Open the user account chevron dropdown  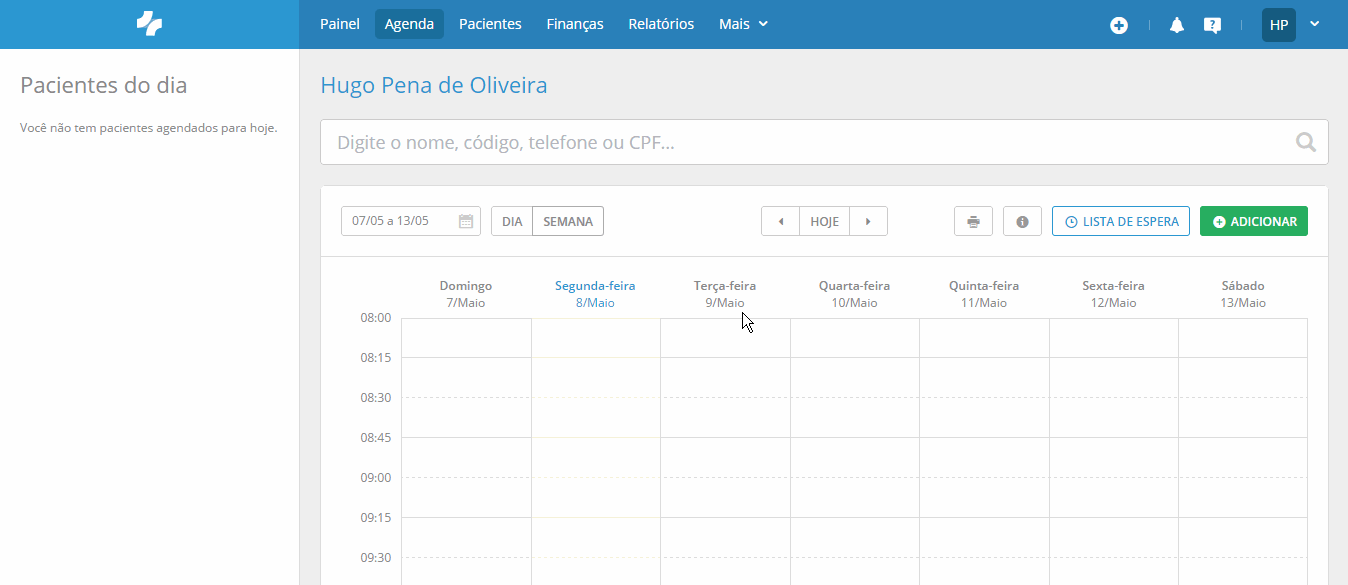pyautogui.click(x=1314, y=25)
